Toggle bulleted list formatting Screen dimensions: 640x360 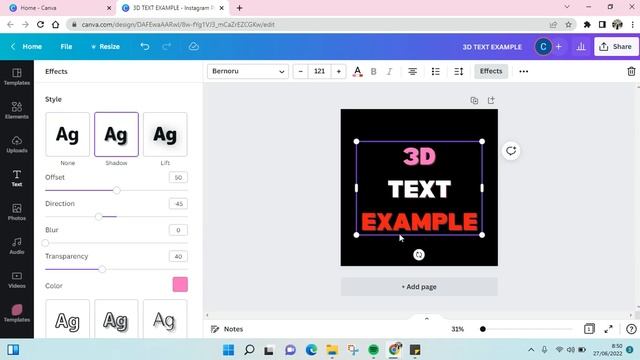pyautogui.click(x=436, y=71)
